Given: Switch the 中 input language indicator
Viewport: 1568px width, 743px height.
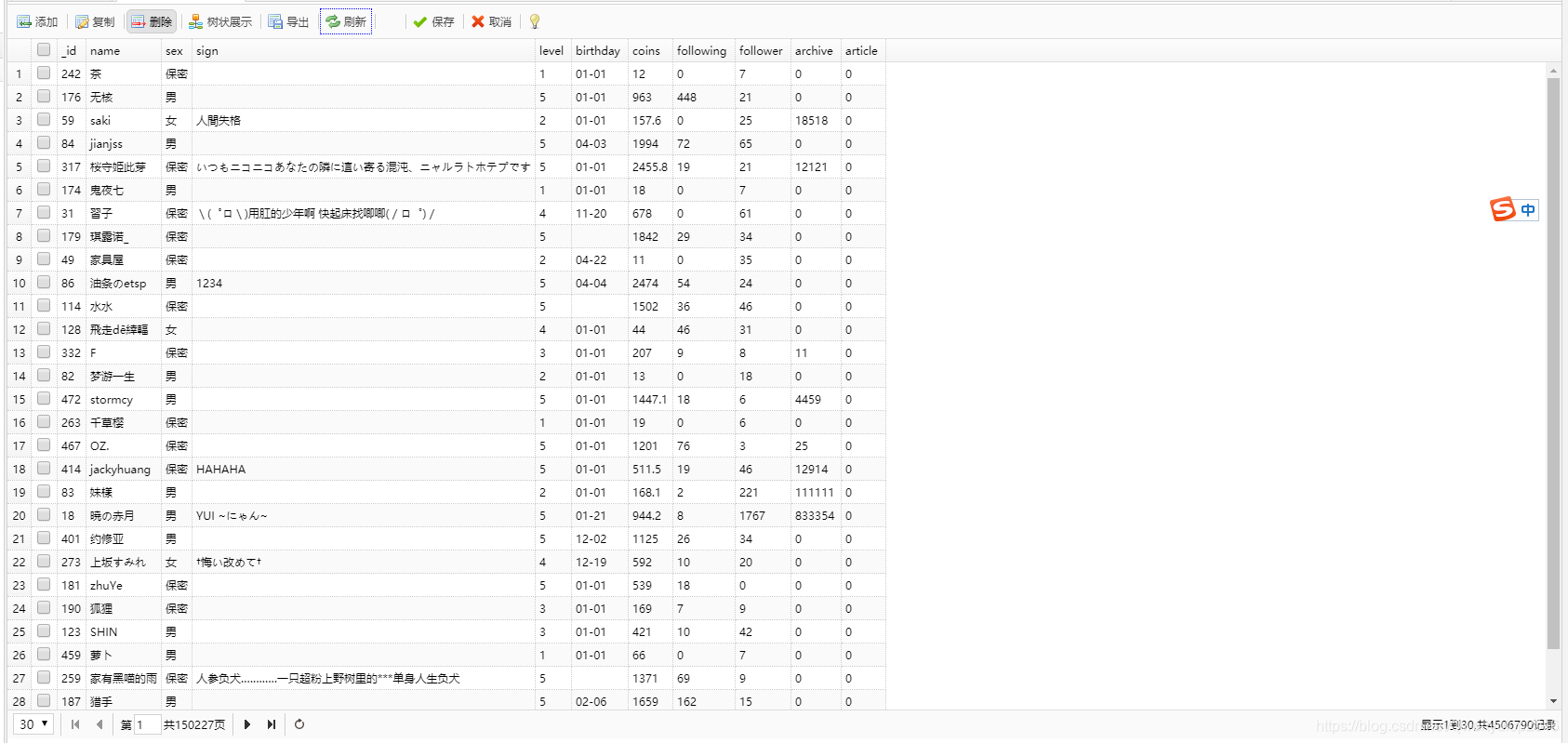Looking at the screenshot, I should (x=1528, y=210).
